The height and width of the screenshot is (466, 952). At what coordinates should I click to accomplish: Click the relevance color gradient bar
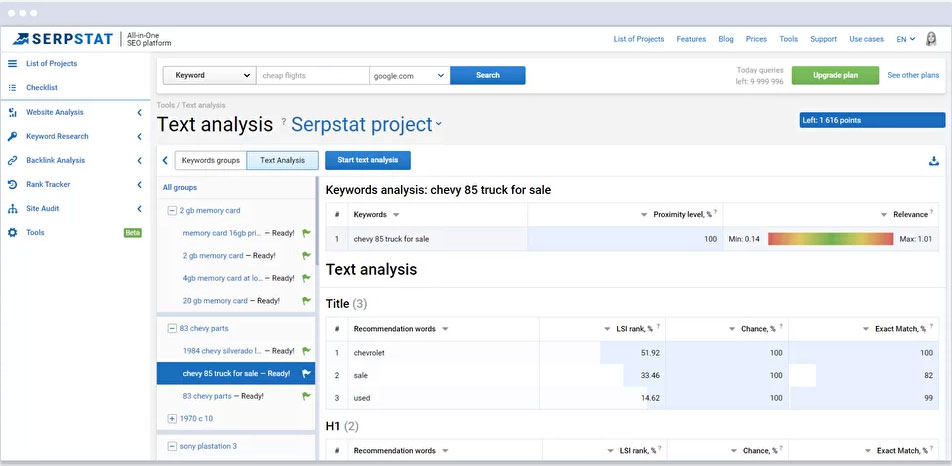tap(830, 239)
